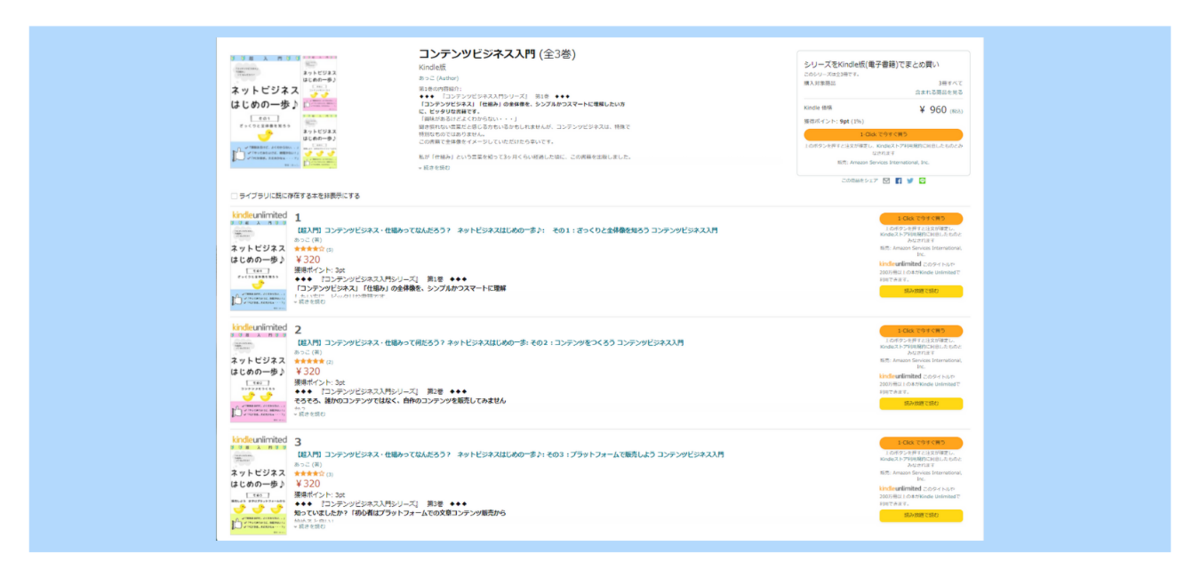
Task: Select the ¥320 price of book 1
Action: point(308,259)
